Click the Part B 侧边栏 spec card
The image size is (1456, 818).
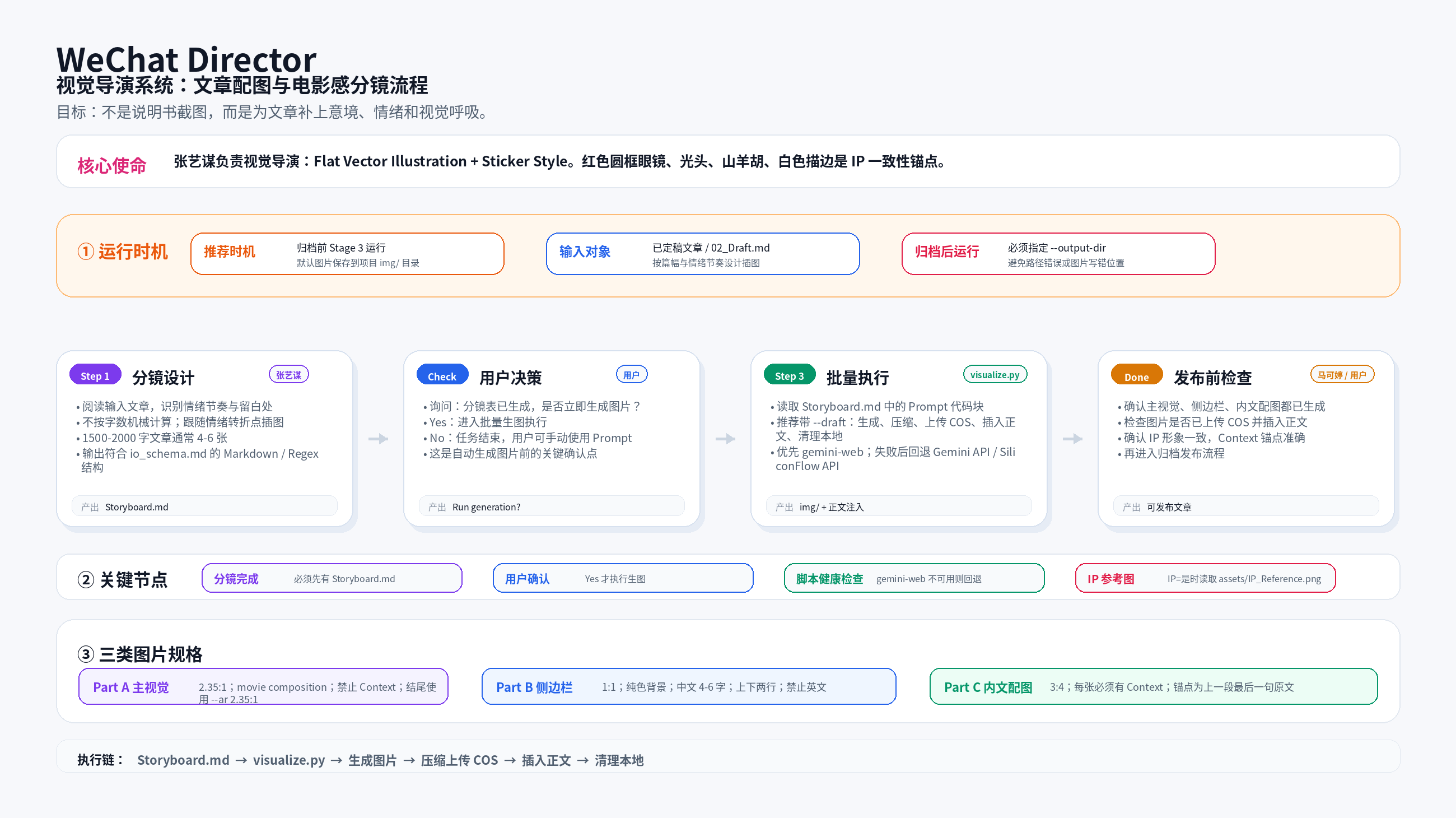pos(688,686)
